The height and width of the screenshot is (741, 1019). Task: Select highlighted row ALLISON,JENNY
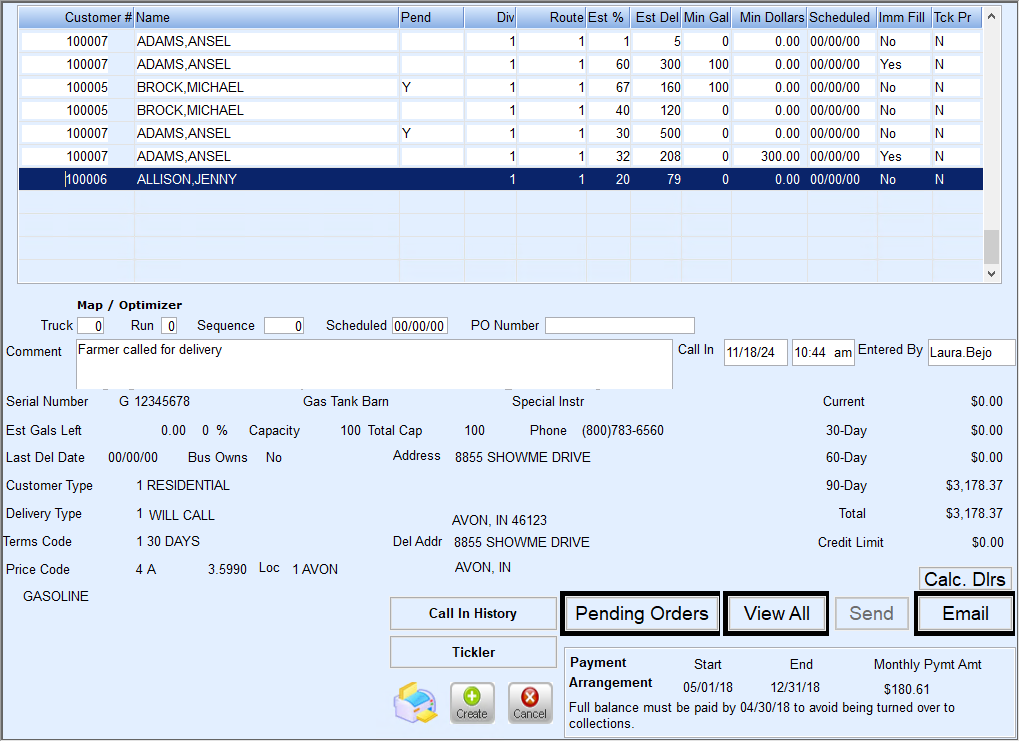(x=500, y=179)
